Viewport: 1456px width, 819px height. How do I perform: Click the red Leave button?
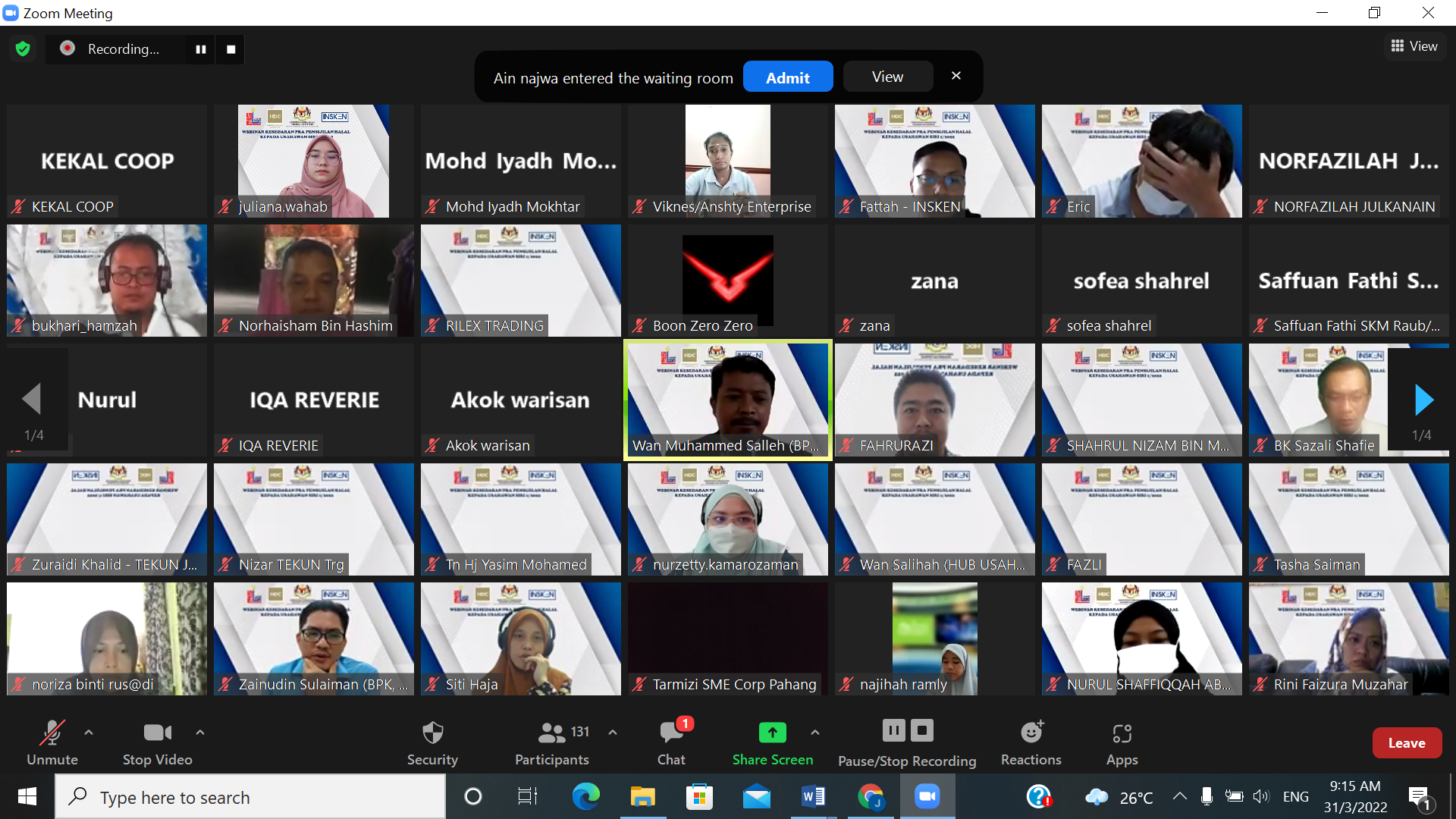(1406, 743)
